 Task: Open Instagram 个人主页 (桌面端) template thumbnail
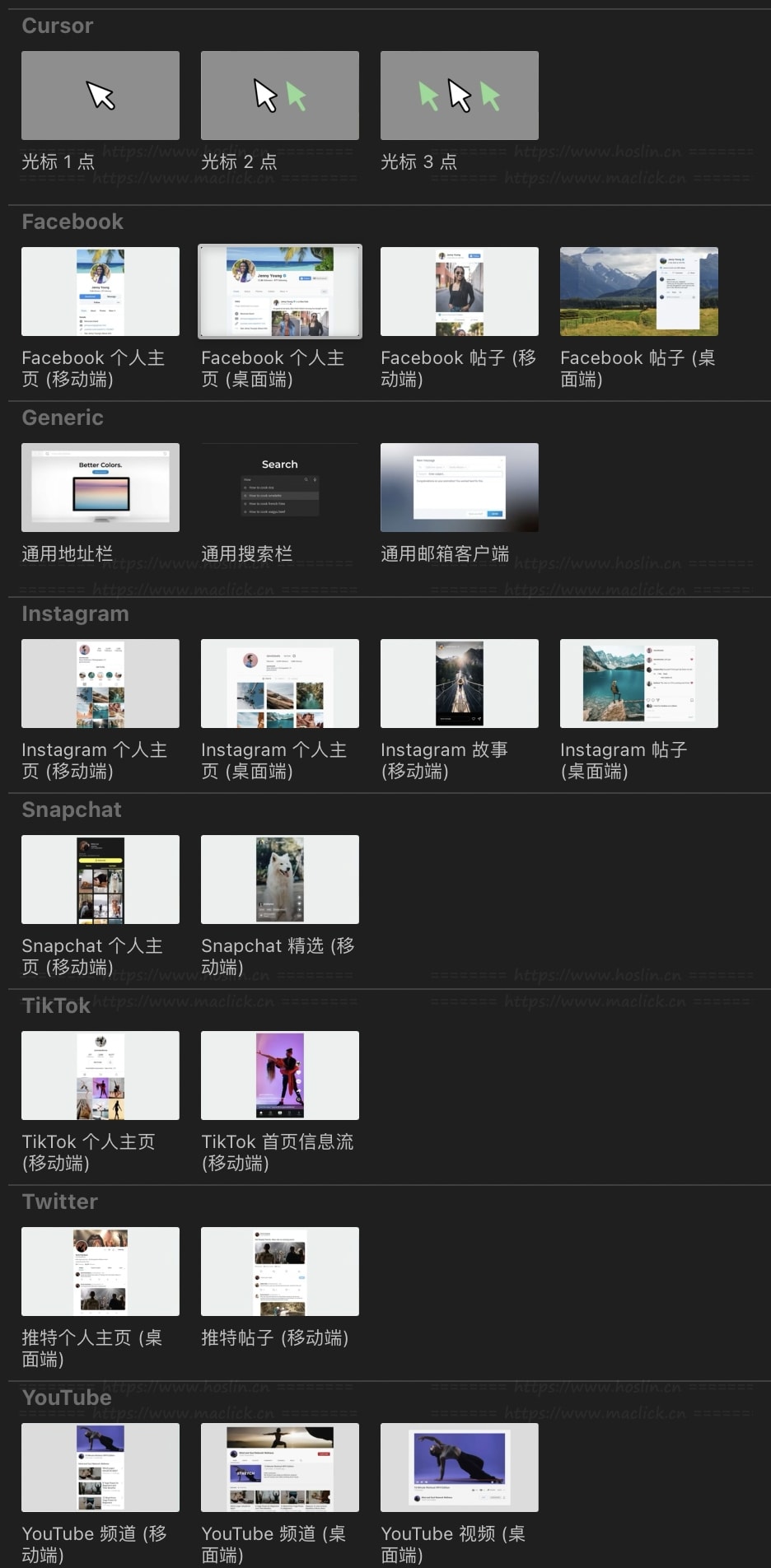280,684
